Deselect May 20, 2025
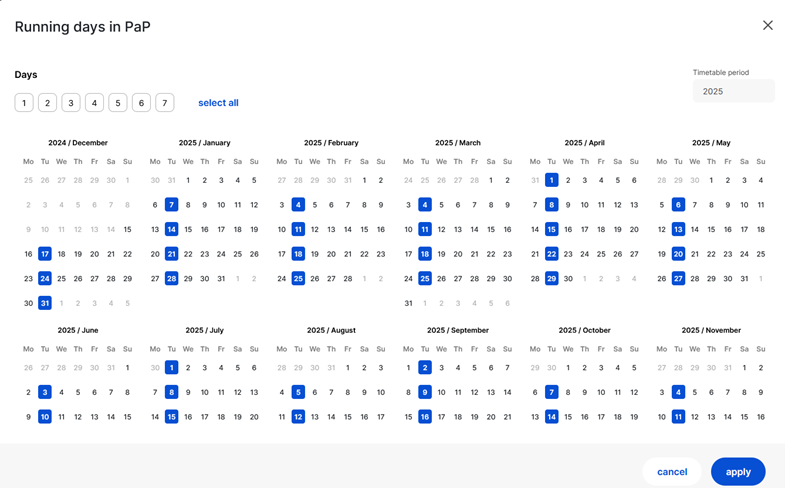This screenshot has width=785, height=488. tap(678, 254)
